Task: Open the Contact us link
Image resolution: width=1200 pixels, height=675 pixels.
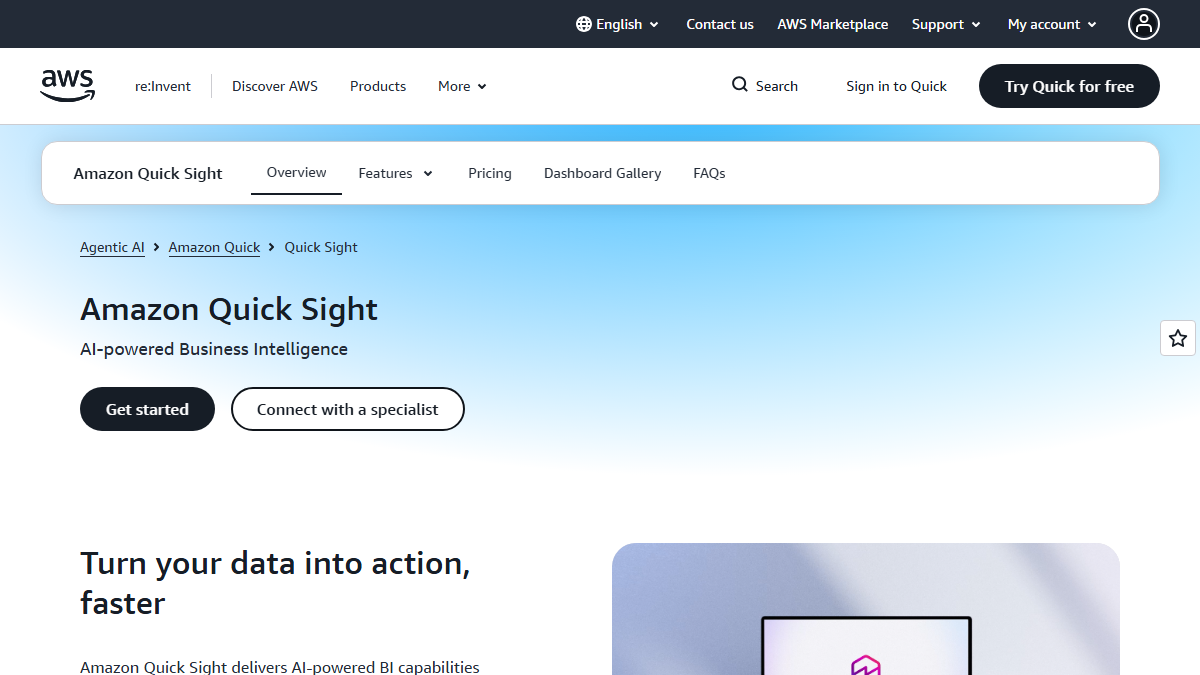Action: tap(720, 24)
